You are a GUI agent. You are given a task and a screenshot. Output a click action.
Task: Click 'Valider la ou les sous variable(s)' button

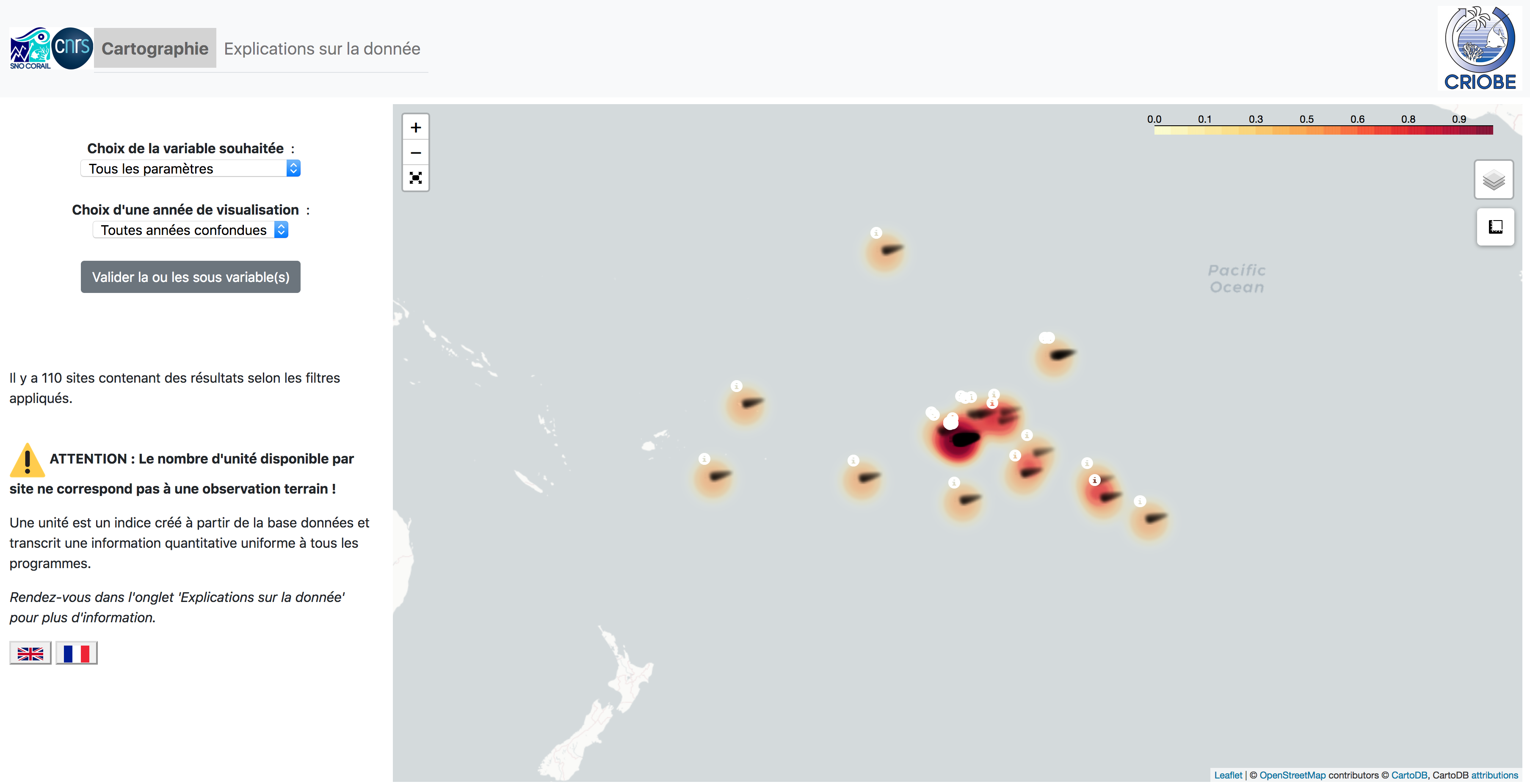[x=191, y=277]
